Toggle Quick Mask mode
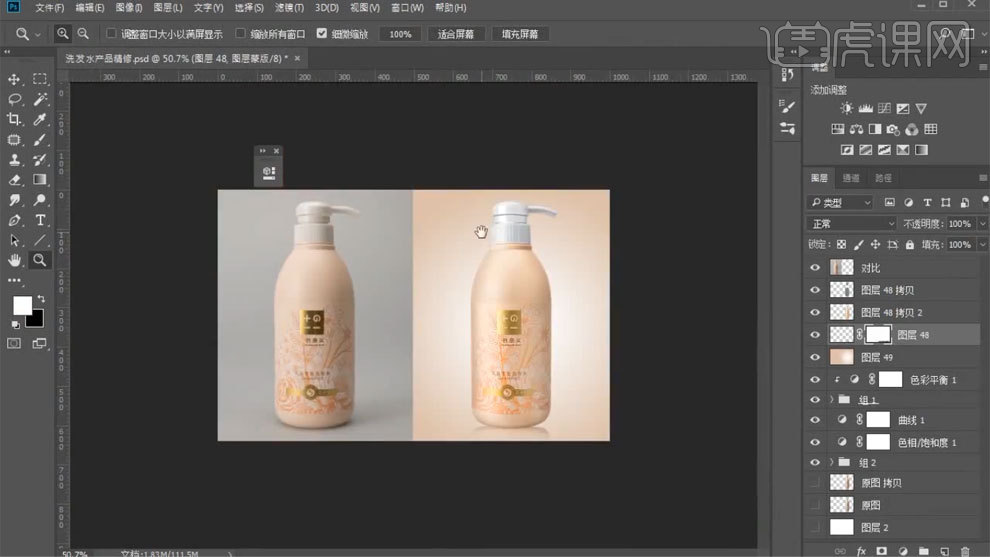The image size is (990, 557). 14,343
